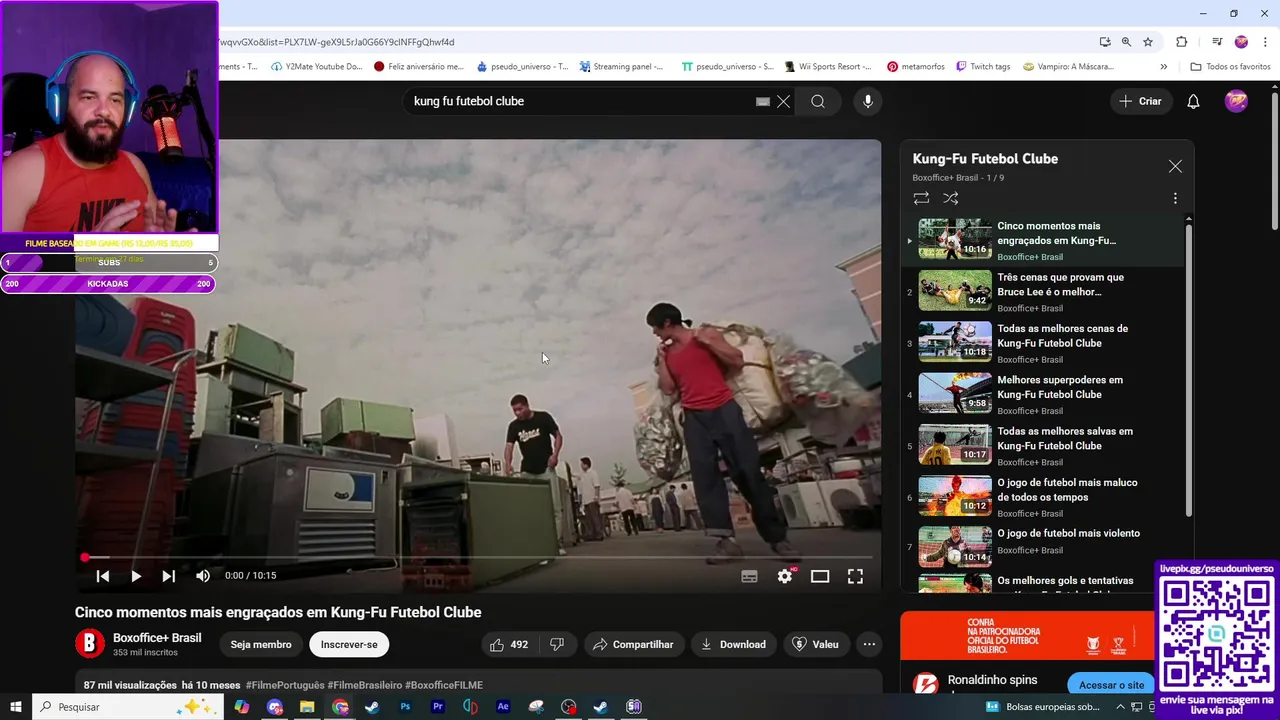The image size is (1280, 720).
Task: Open Boxoffice+ Brasil channel avatar
Action: coord(90,644)
